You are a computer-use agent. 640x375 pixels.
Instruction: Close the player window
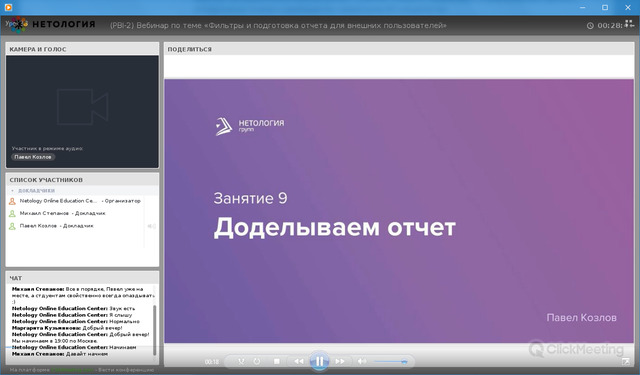628,7
